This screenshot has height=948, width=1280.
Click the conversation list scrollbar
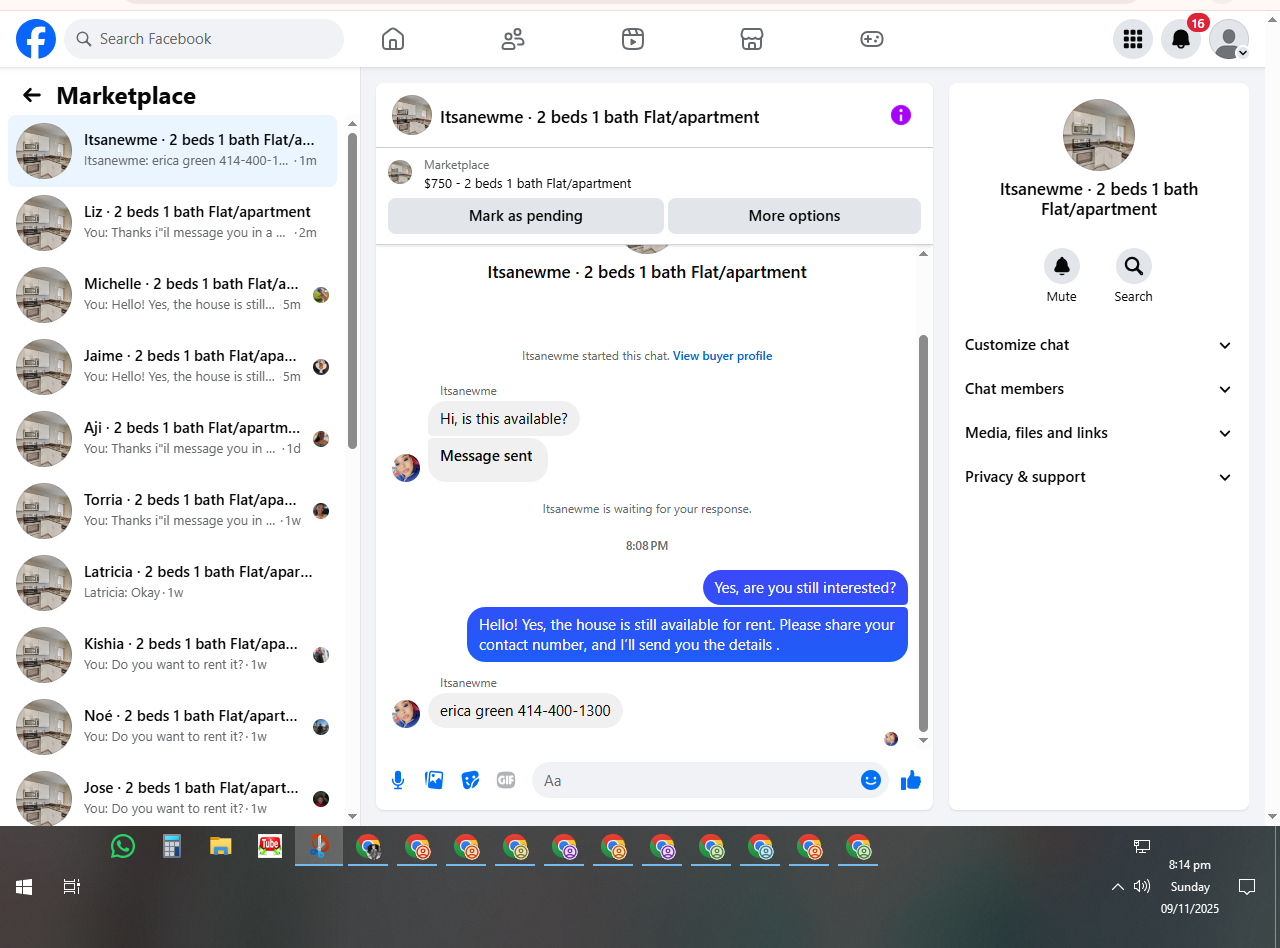352,290
